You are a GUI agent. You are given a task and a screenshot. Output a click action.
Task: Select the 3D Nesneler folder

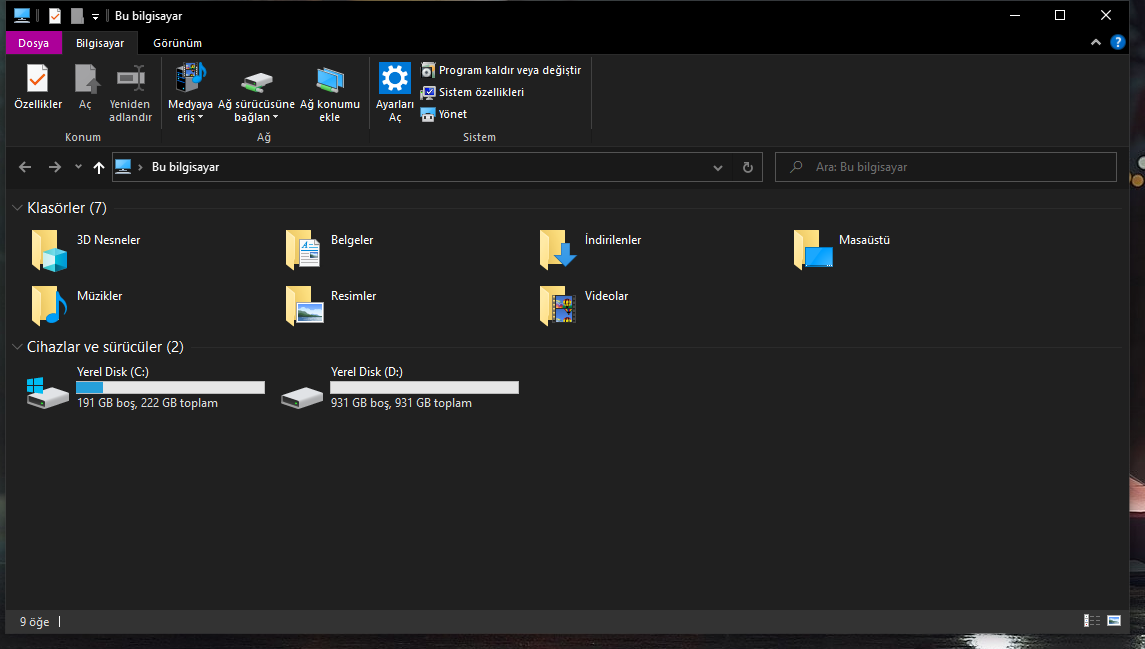pyautogui.click(x=85, y=250)
